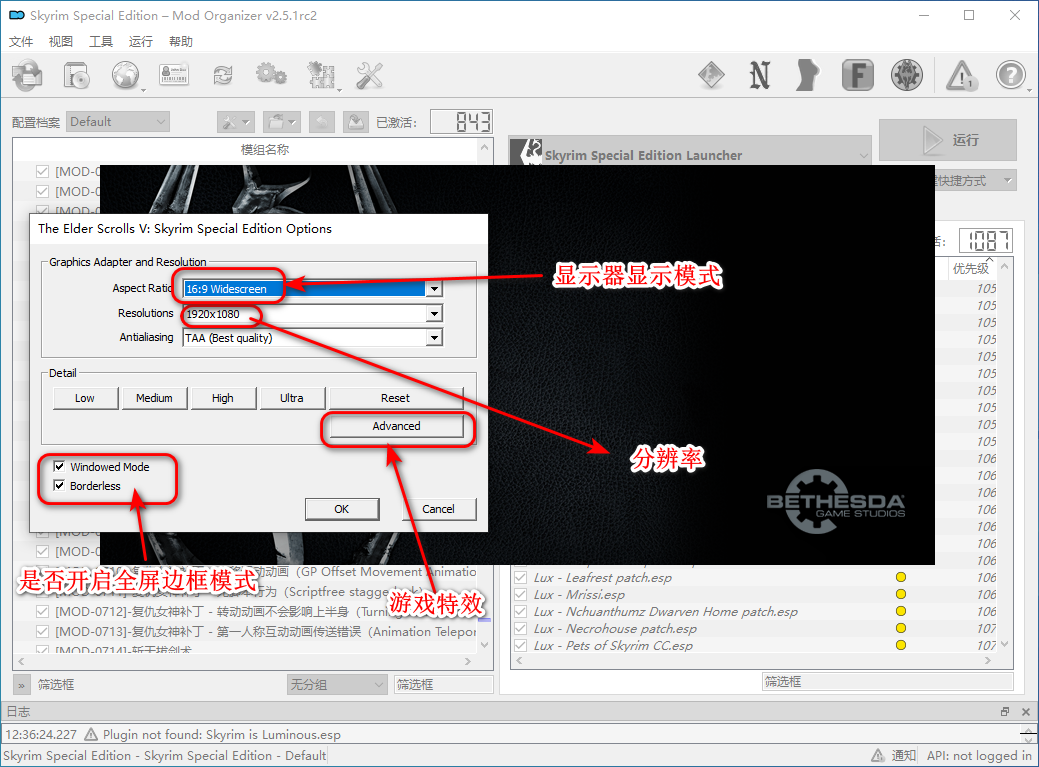Open settings via wrench and screwdriver icon

tap(369, 75)
